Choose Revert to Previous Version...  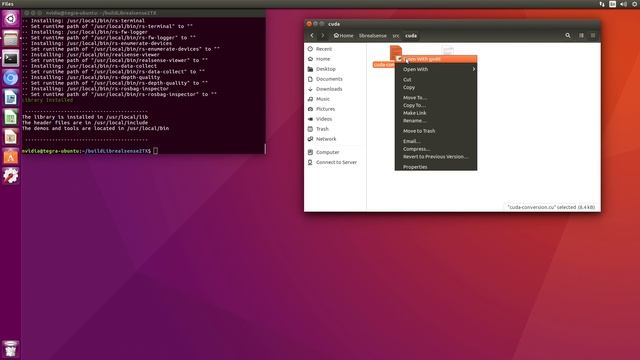click(436, 157)
